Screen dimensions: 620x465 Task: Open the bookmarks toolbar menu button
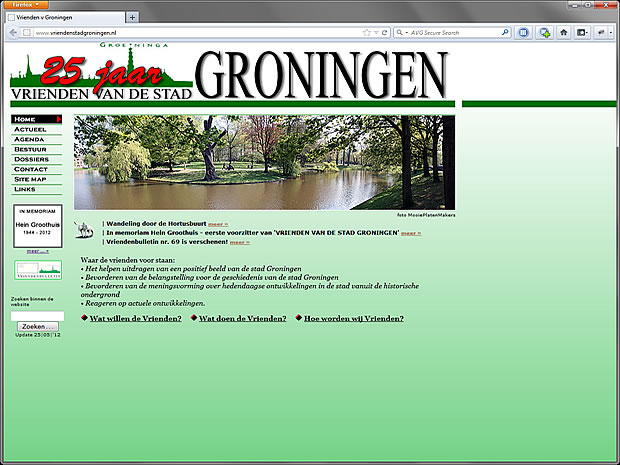coord(582,32)
